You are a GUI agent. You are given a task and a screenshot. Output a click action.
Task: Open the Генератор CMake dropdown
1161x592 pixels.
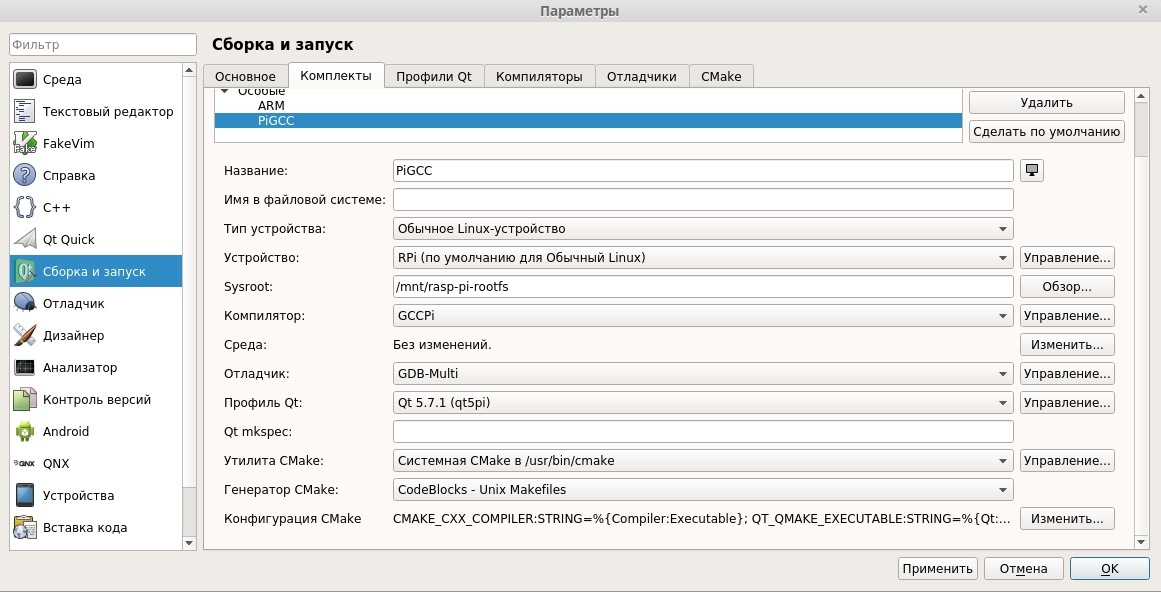click(703, 490)
